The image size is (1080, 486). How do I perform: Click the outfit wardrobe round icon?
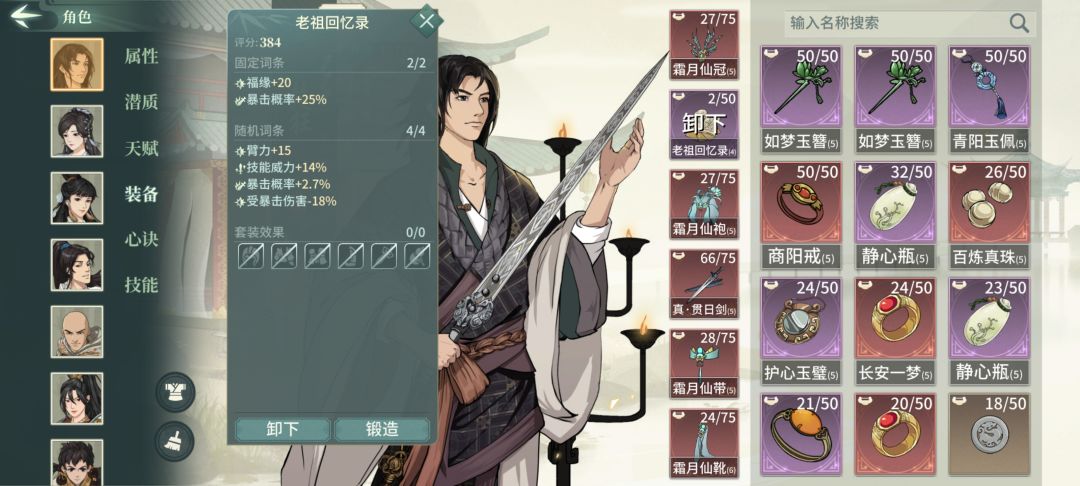click(175, 392)
